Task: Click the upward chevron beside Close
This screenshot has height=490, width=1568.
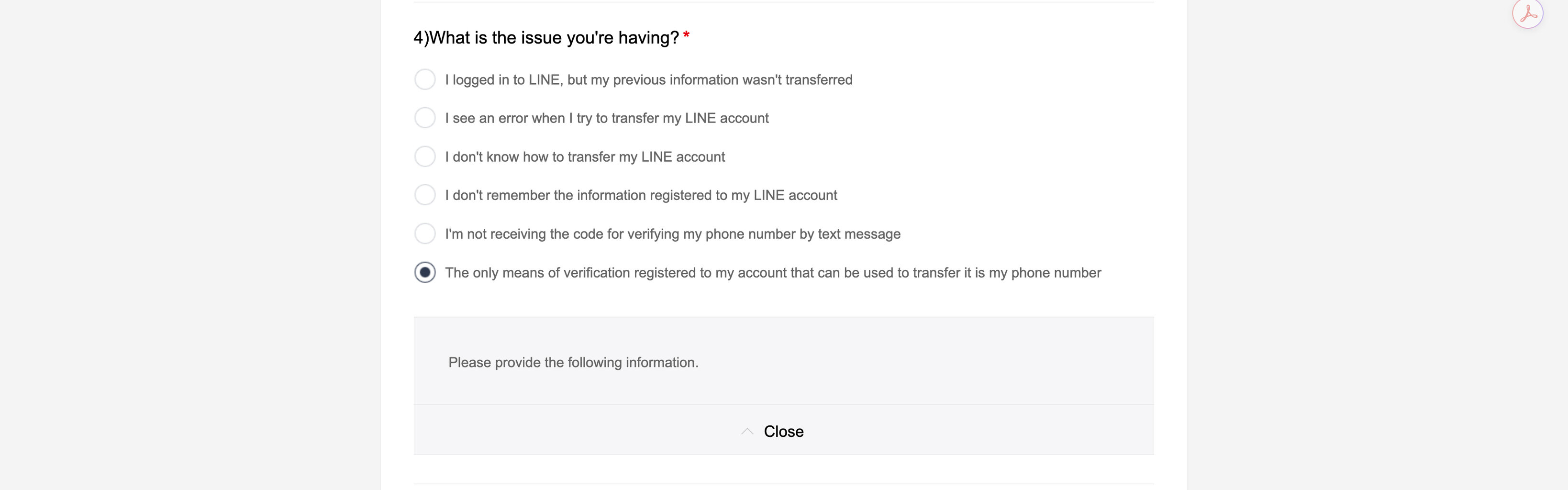Action: tap(747, 431)
